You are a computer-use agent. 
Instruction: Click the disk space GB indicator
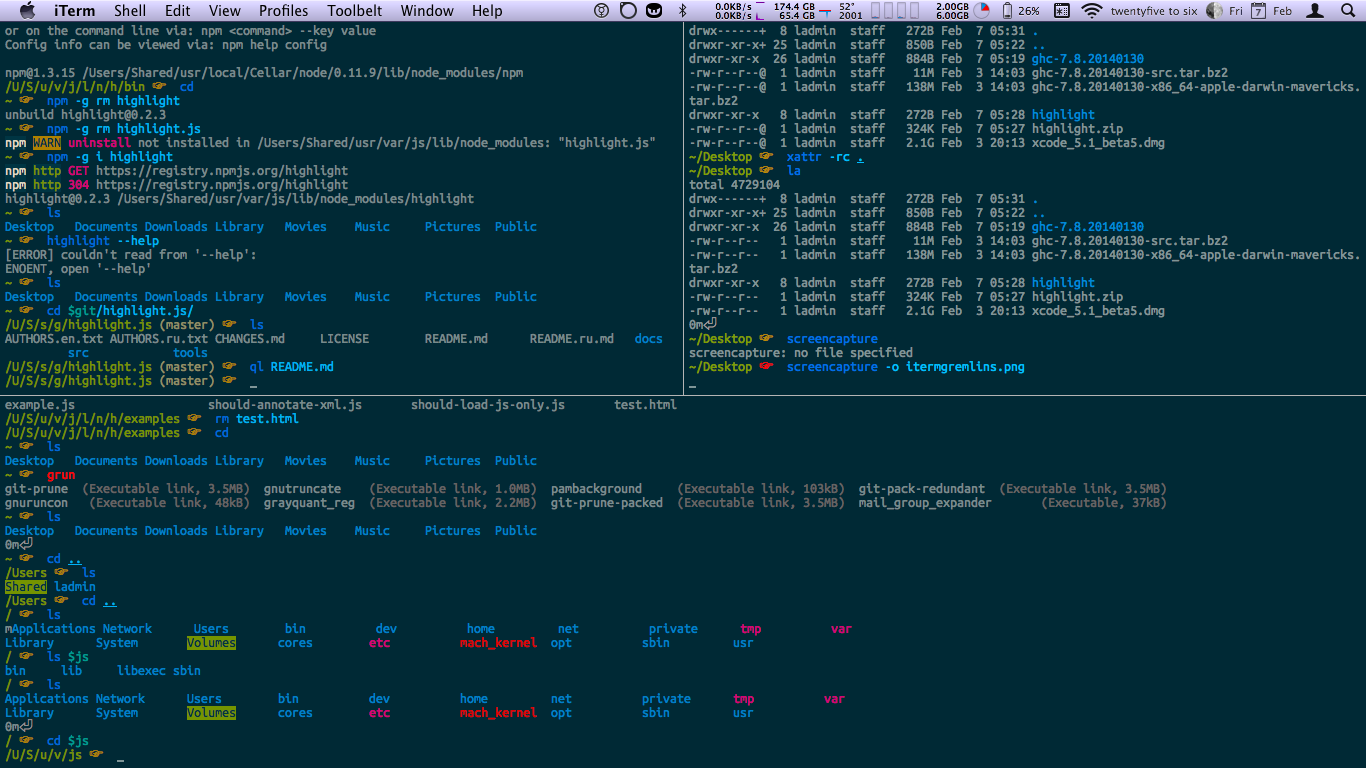pyautogui.click(x=794, y=11)
